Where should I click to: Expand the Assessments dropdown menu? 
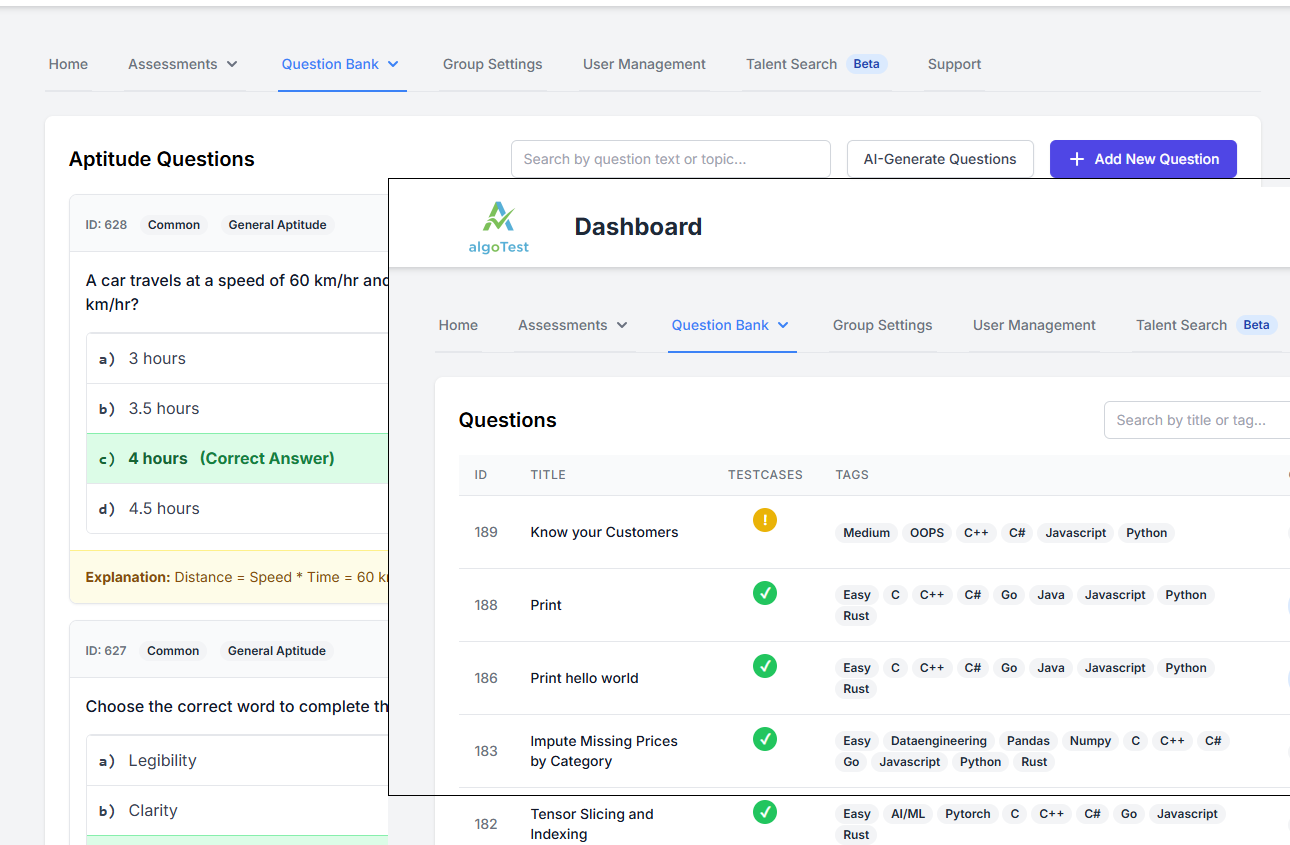pyautogui.click(x=572, y=325)
